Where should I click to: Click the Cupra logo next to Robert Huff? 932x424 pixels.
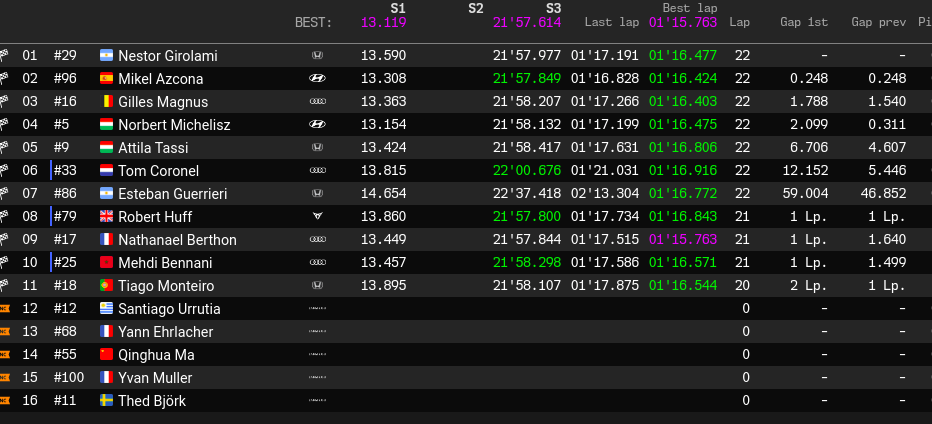tap(317, 217)
